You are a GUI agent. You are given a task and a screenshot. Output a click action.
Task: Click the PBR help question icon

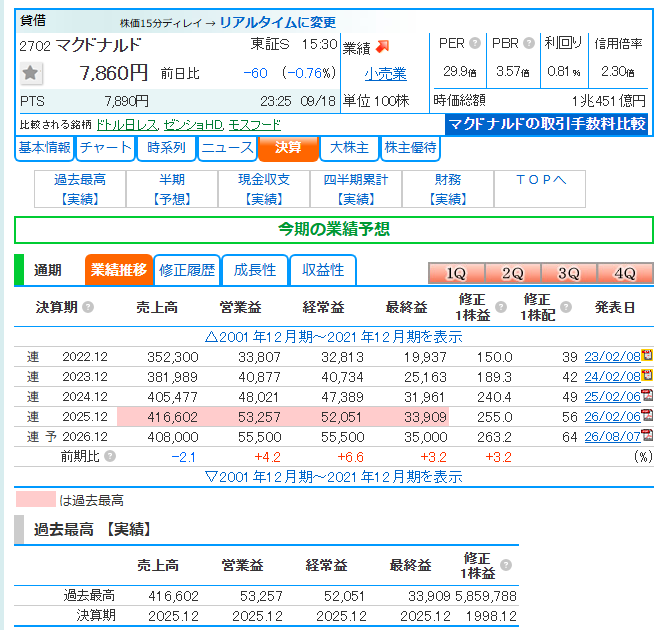click(529, 43)
